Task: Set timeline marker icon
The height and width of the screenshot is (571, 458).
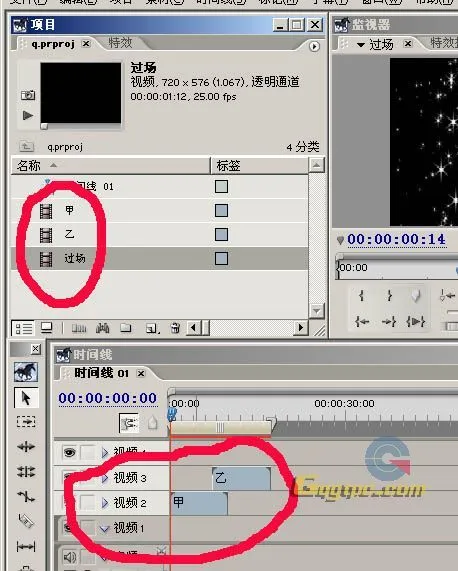Action: point(153,423)
